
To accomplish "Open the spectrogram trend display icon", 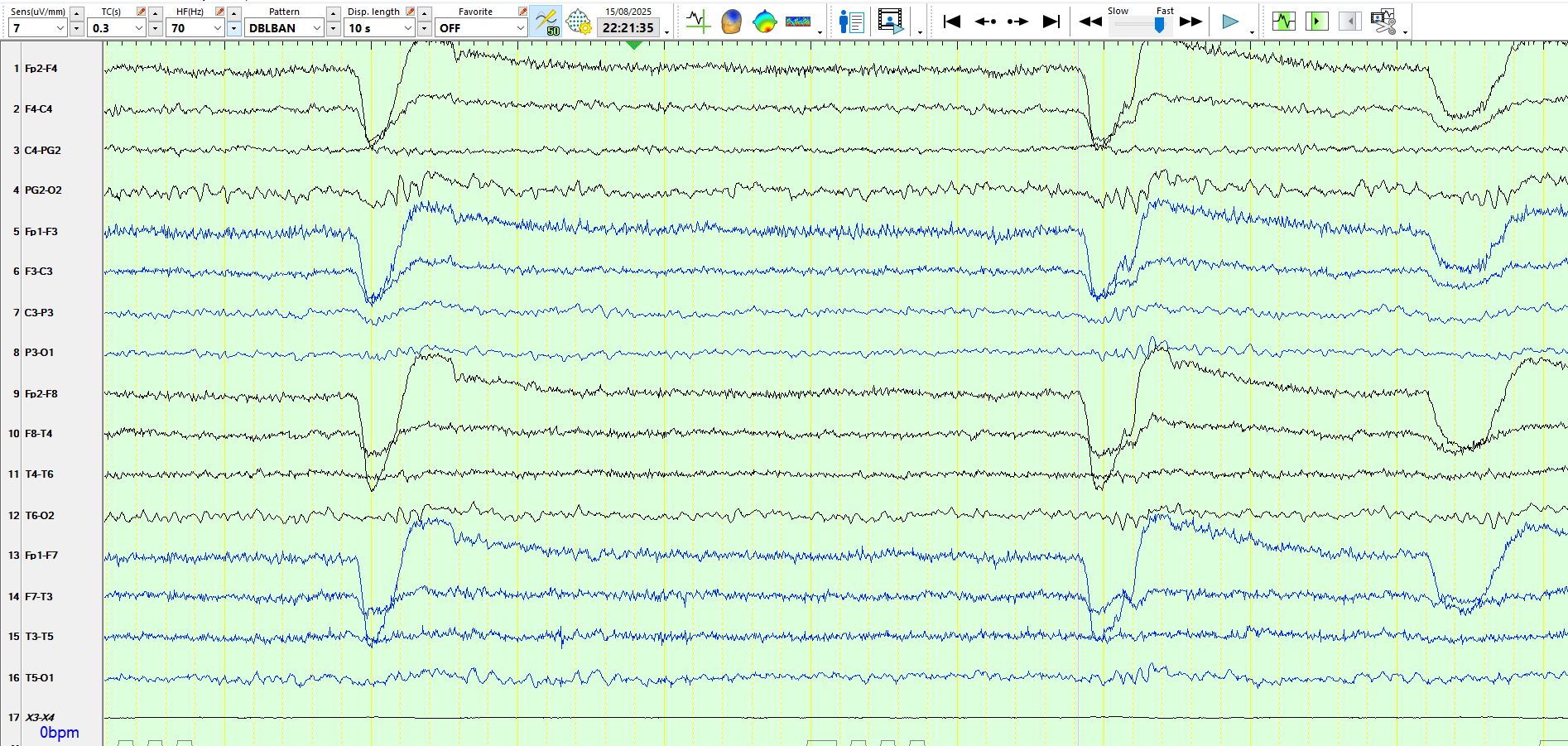I will tap(798, 22).
